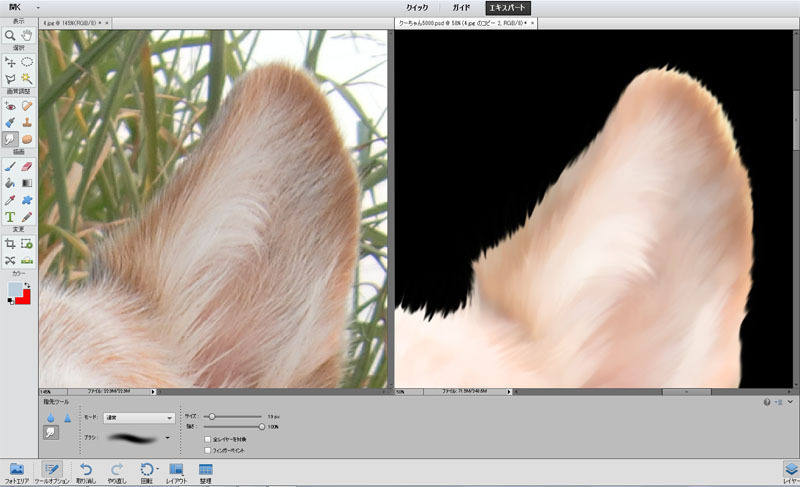800x487 pixels.
Task: Select the Type text tool
Action: coord(10,217)
